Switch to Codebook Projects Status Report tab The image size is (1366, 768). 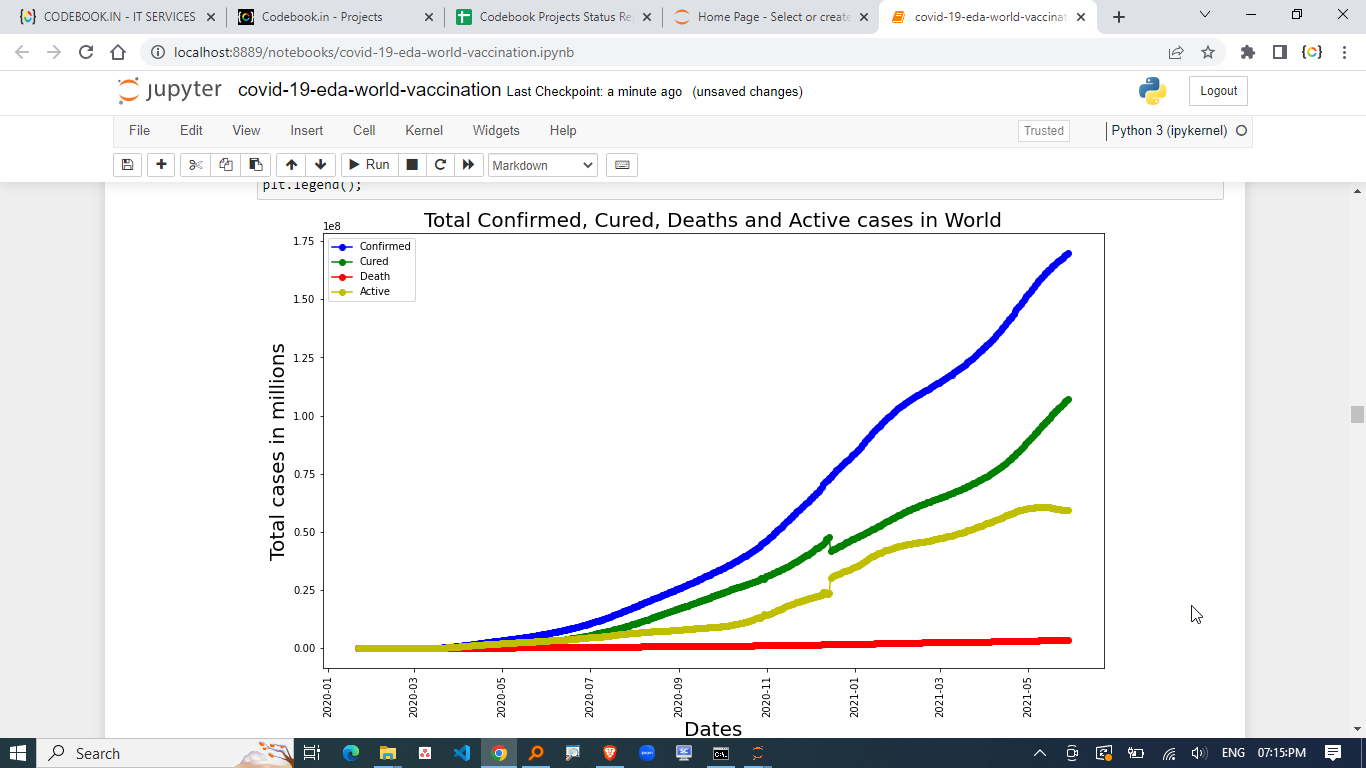555,17
